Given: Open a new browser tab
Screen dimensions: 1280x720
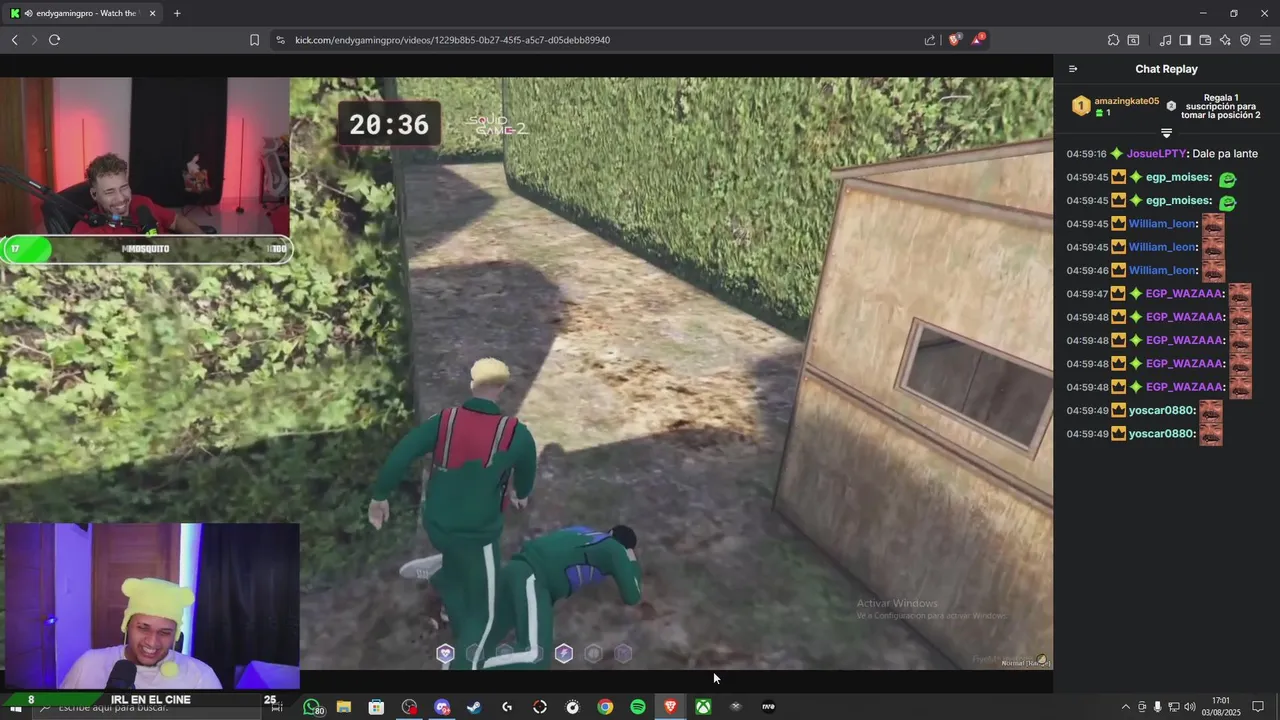Looking at the screenshot, I should (x=177, y=13).
